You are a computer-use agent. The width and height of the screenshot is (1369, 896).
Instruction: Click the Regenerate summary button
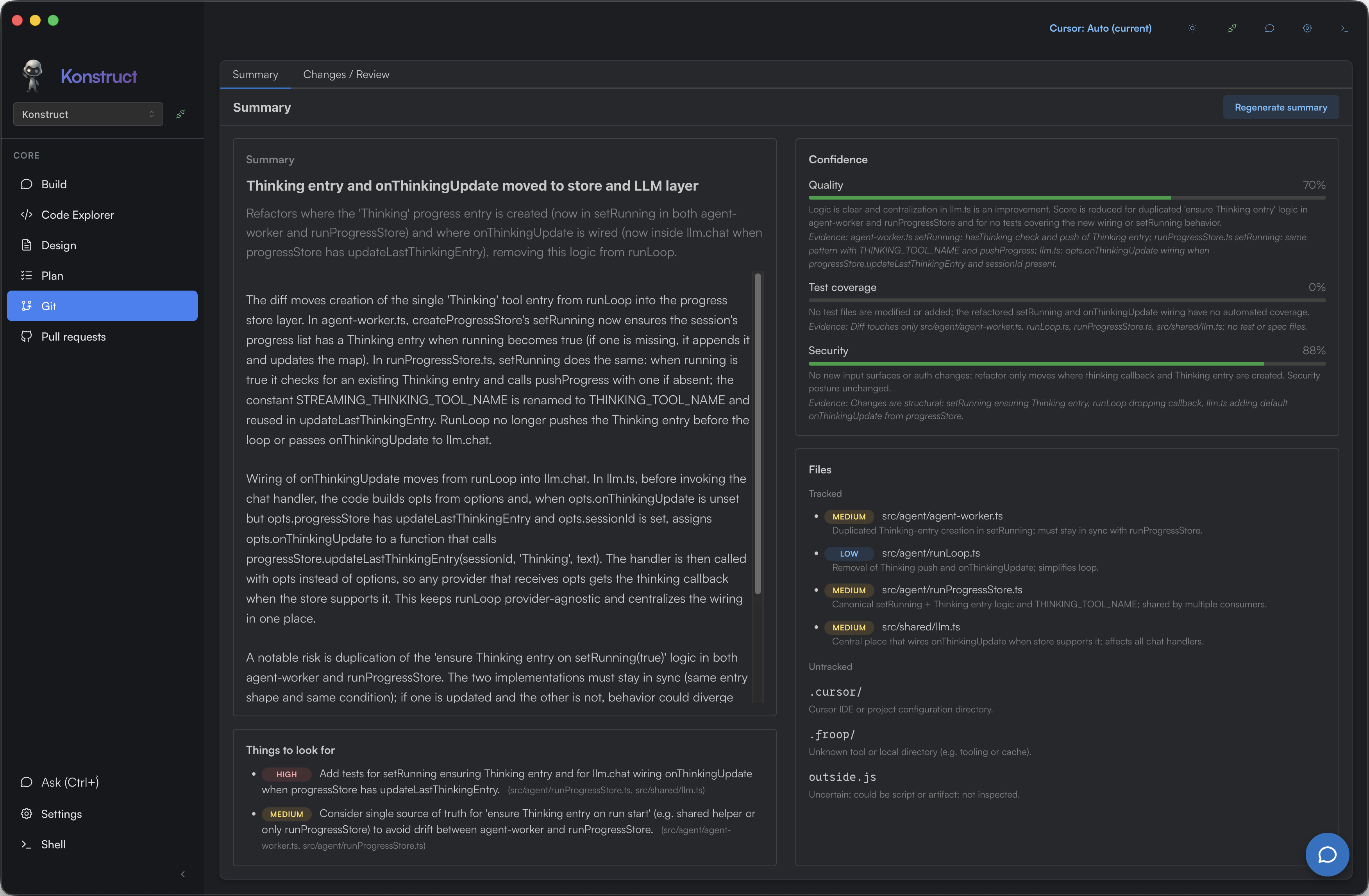(1280, 107)
